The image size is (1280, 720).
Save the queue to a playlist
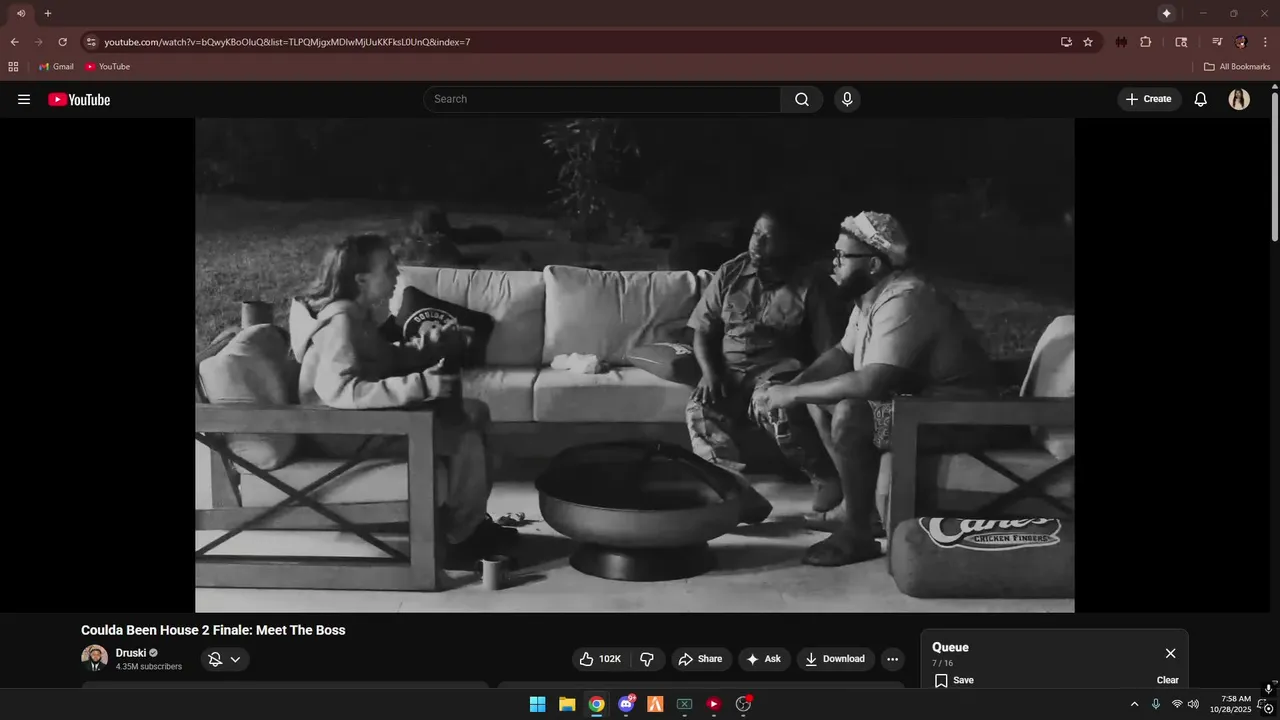[x=954, y=680]
